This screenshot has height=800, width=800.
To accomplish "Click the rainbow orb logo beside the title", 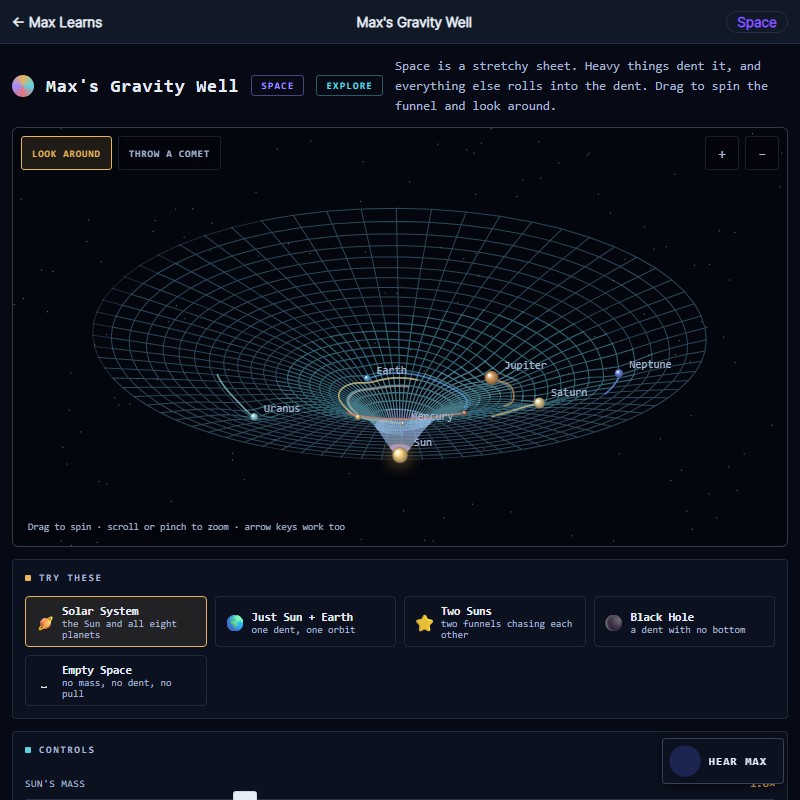I will tap(23, 86).
